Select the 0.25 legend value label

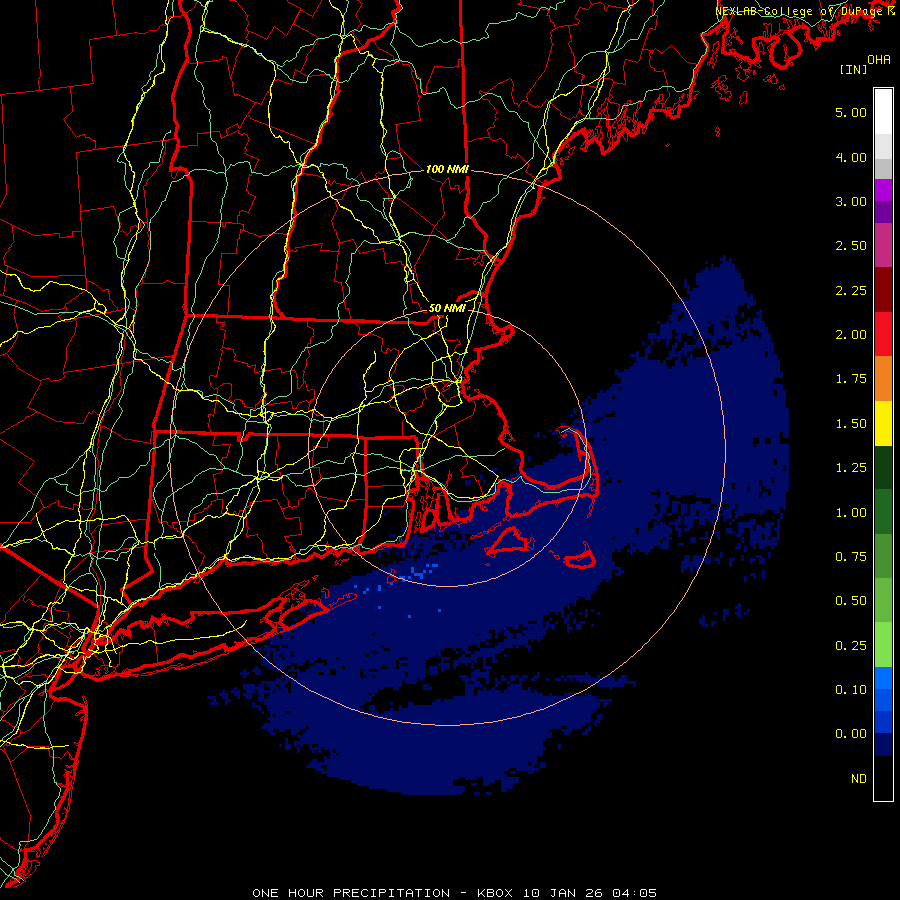click(x=851, y=646)
